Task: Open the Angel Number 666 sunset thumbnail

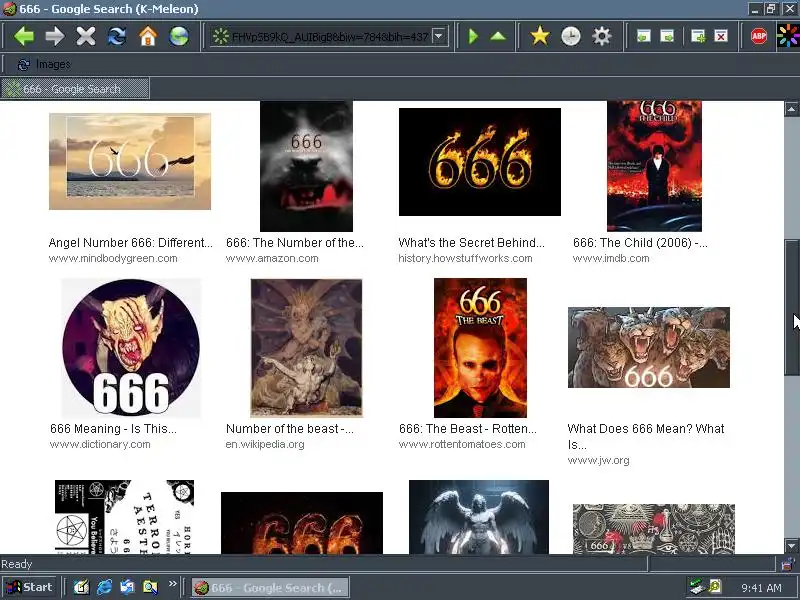Action: coord(130,161)
